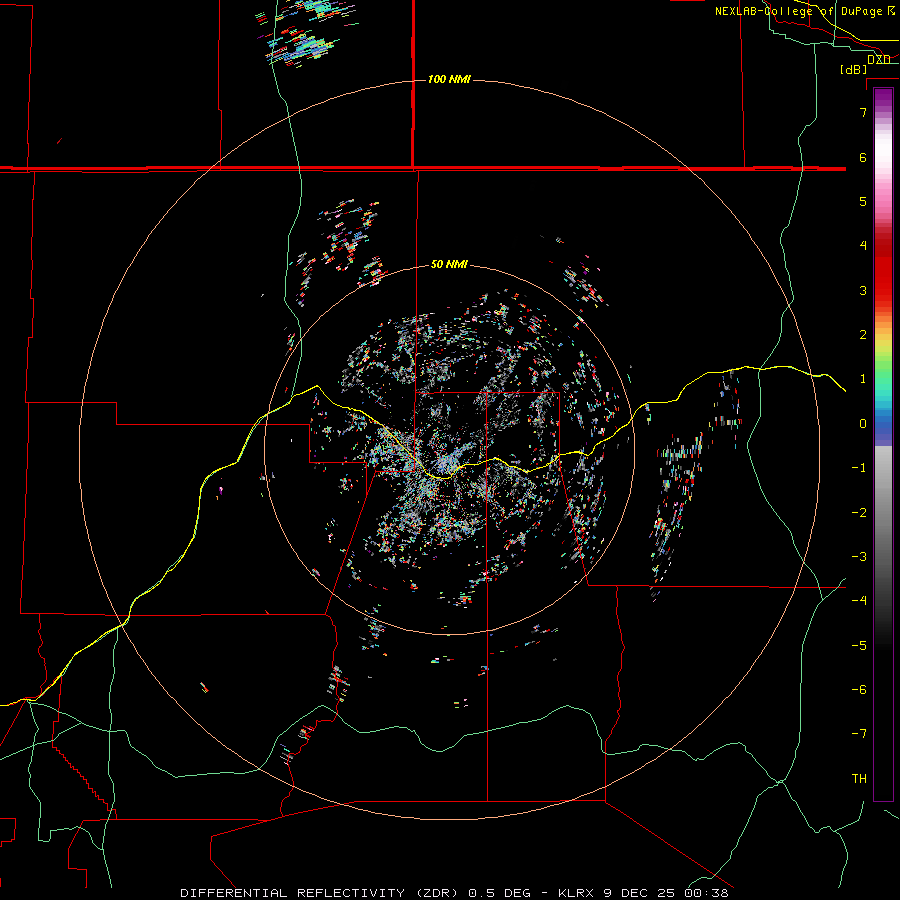This screenshot has height=900, width=900.
Task: Click the 0.5 DEG elevation text
Action: click(x=500, y=893)
